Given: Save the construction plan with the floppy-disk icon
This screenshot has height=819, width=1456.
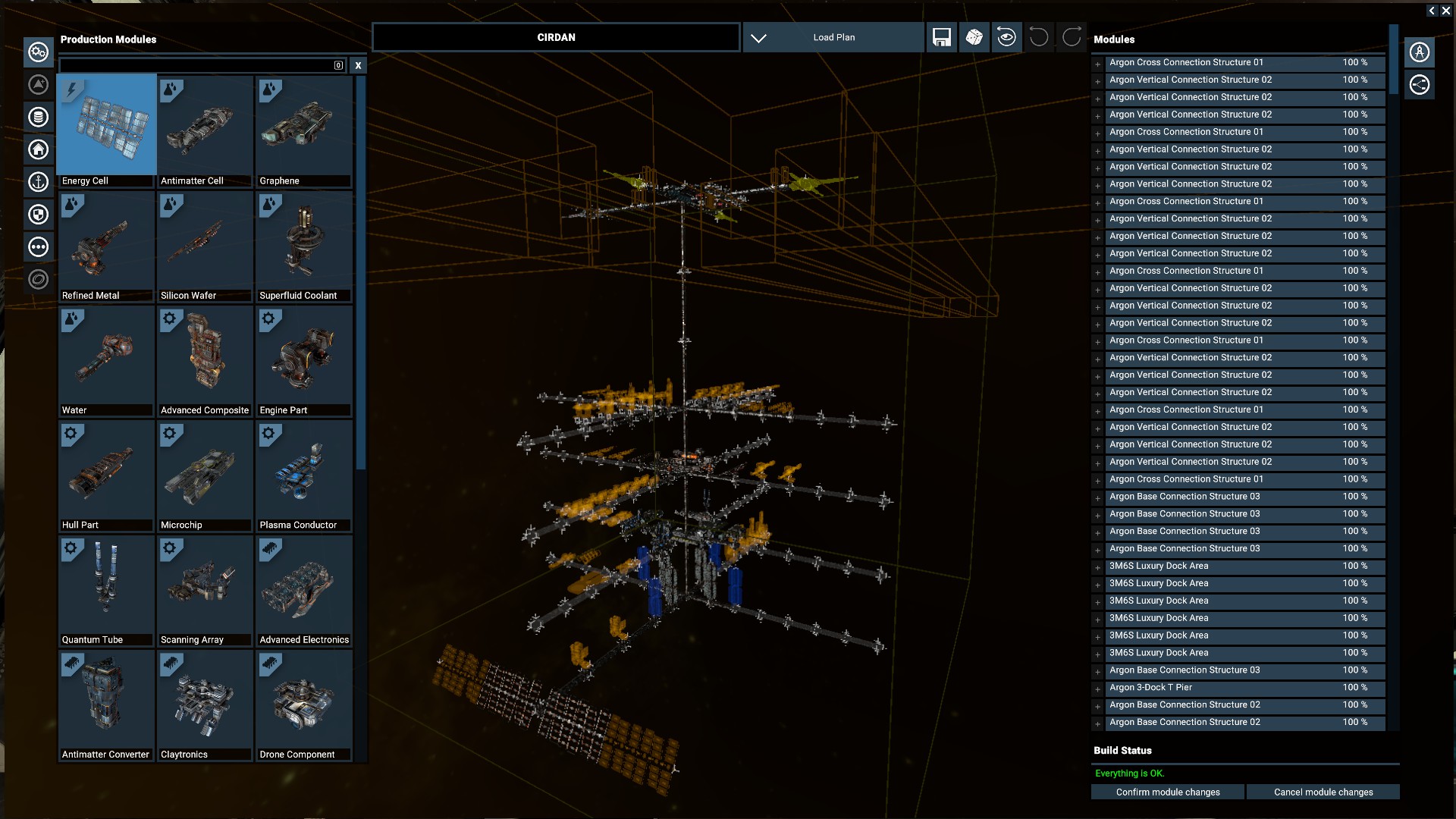Looking at the screenshot, I should 941,37.
